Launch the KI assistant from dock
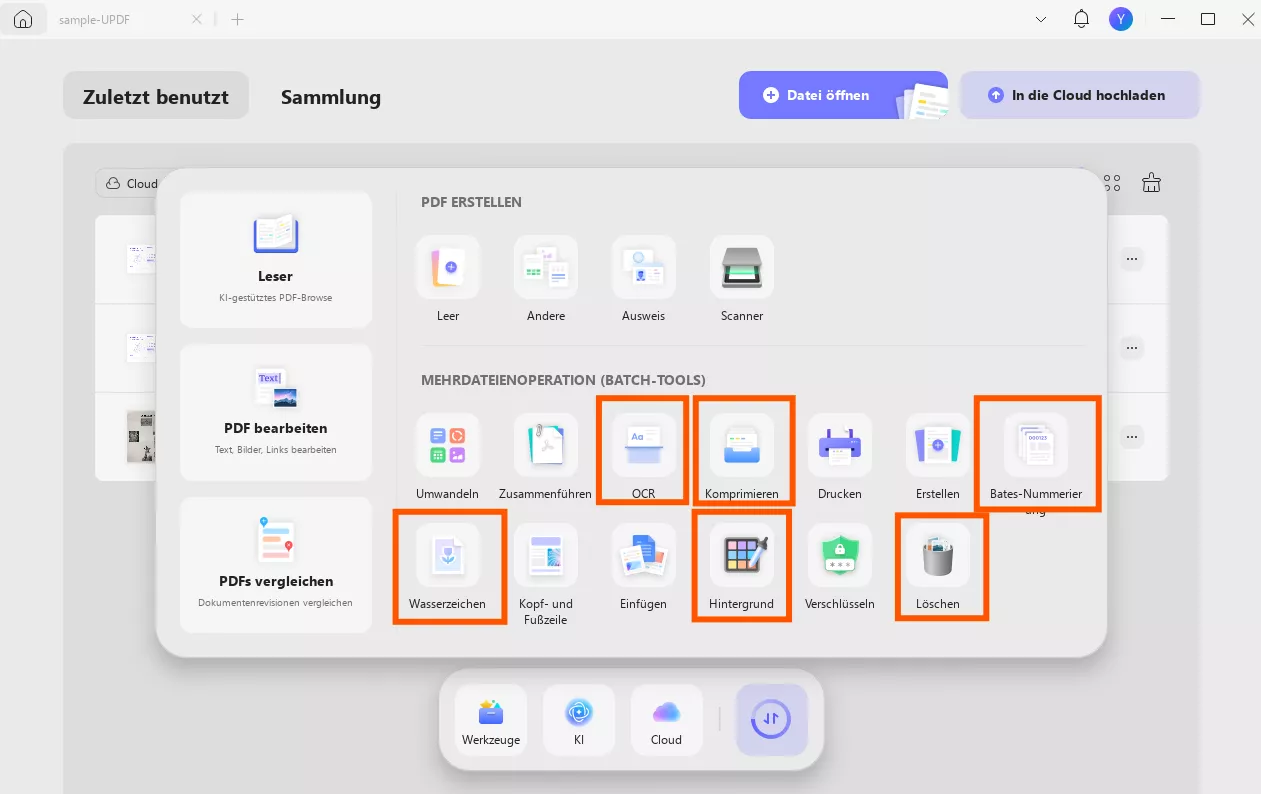The height and width of the screenshot is (794, 1261). pyautogui.click(x=579, y=720)
